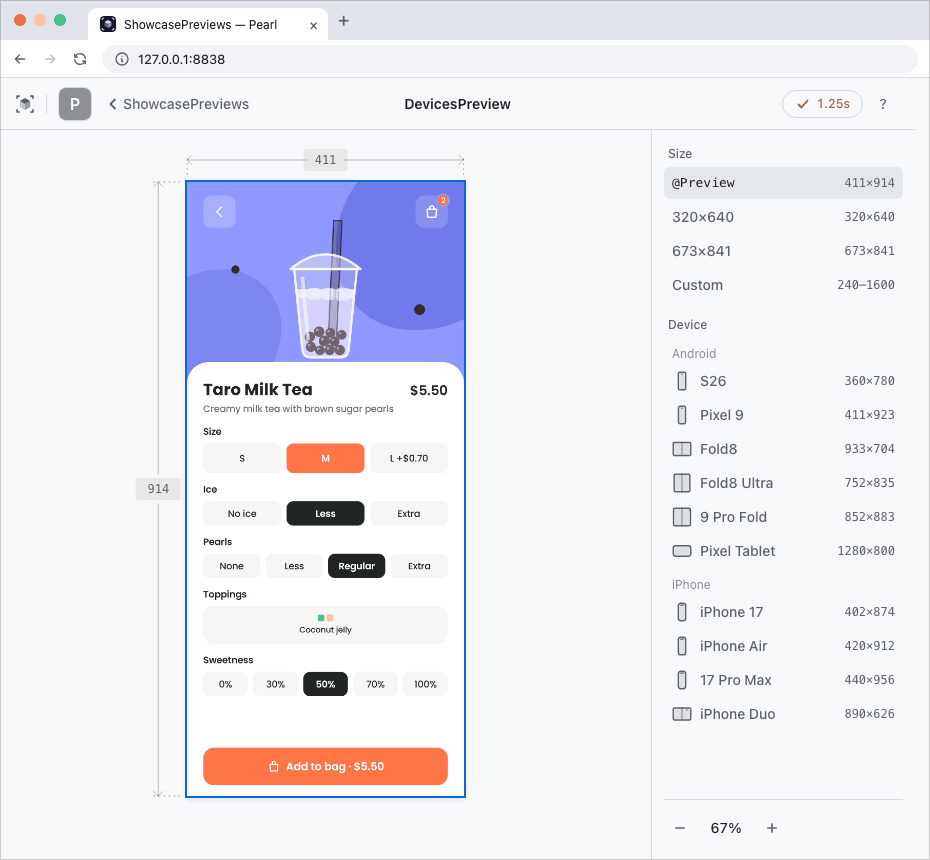Viewport: 930px width, 860px height.
Task: Zoom out with the minus button
Action: 680,828
